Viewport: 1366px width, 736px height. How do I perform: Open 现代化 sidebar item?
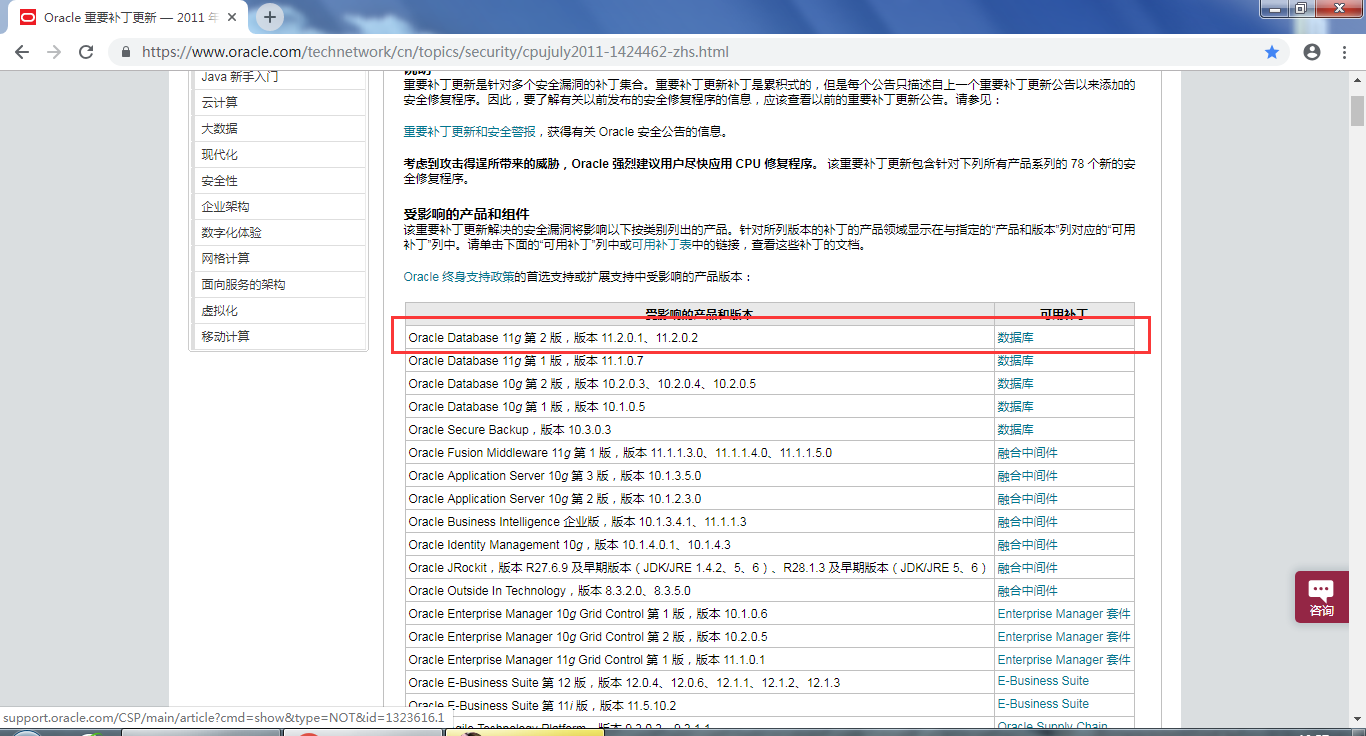[x=219, y=154]
